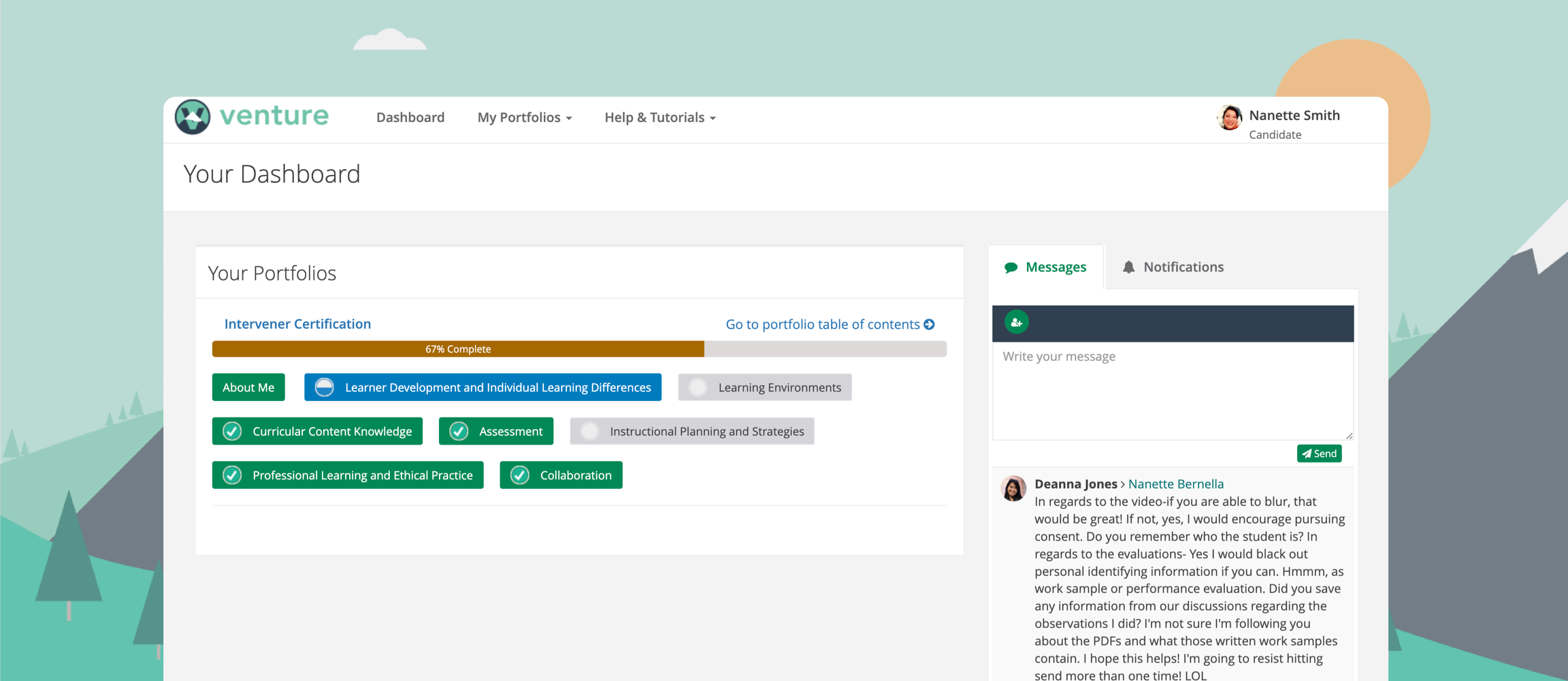Click into the Write your message field
Image resolution: width=1568 pixels, height=681 pixels.
coord(1172,390)
